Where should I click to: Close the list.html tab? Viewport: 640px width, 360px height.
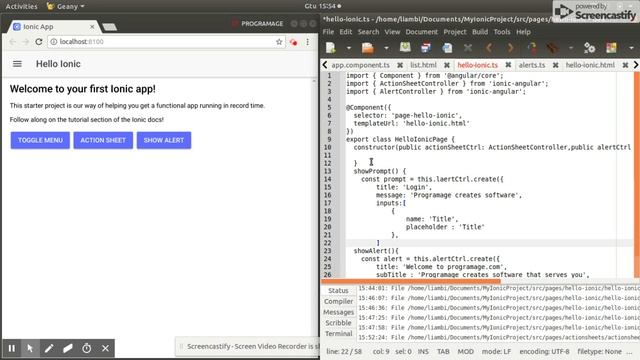click(x=447, y=65)
